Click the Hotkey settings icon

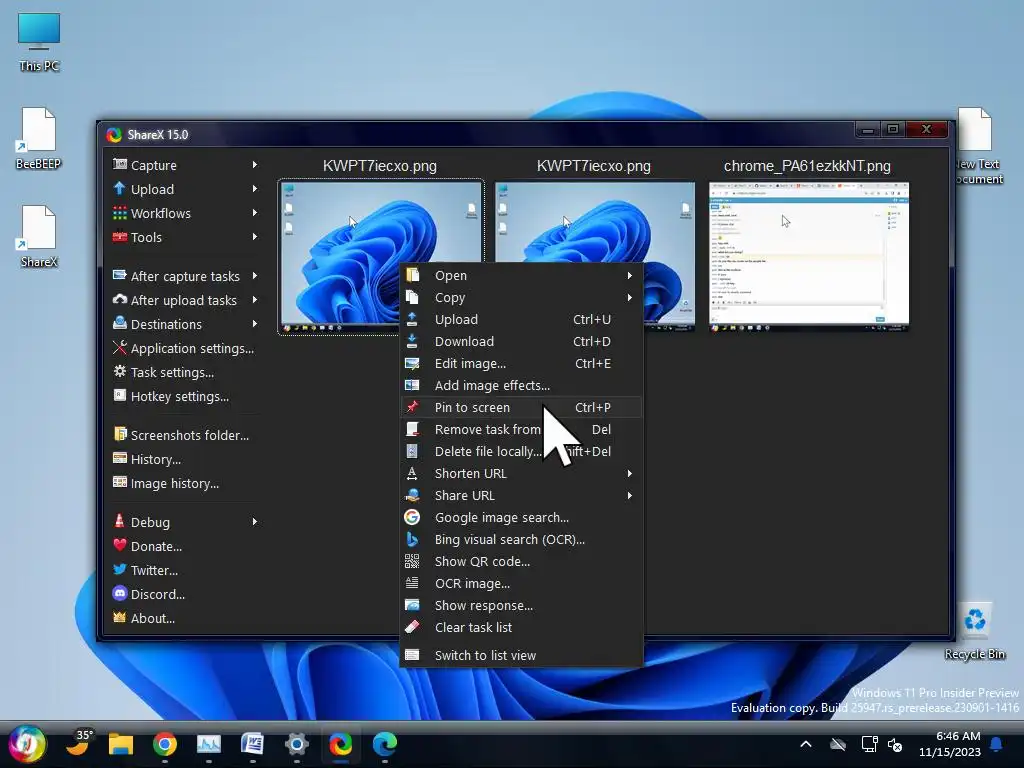120,396
